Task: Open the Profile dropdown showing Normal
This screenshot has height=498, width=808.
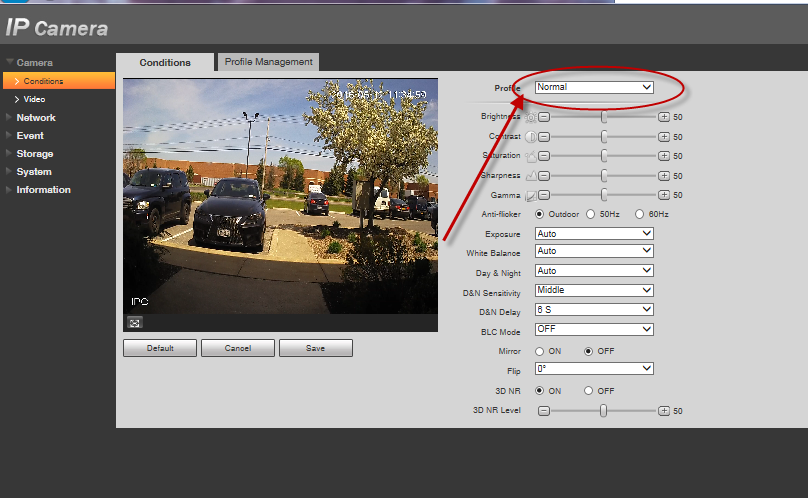Action: 594,88
